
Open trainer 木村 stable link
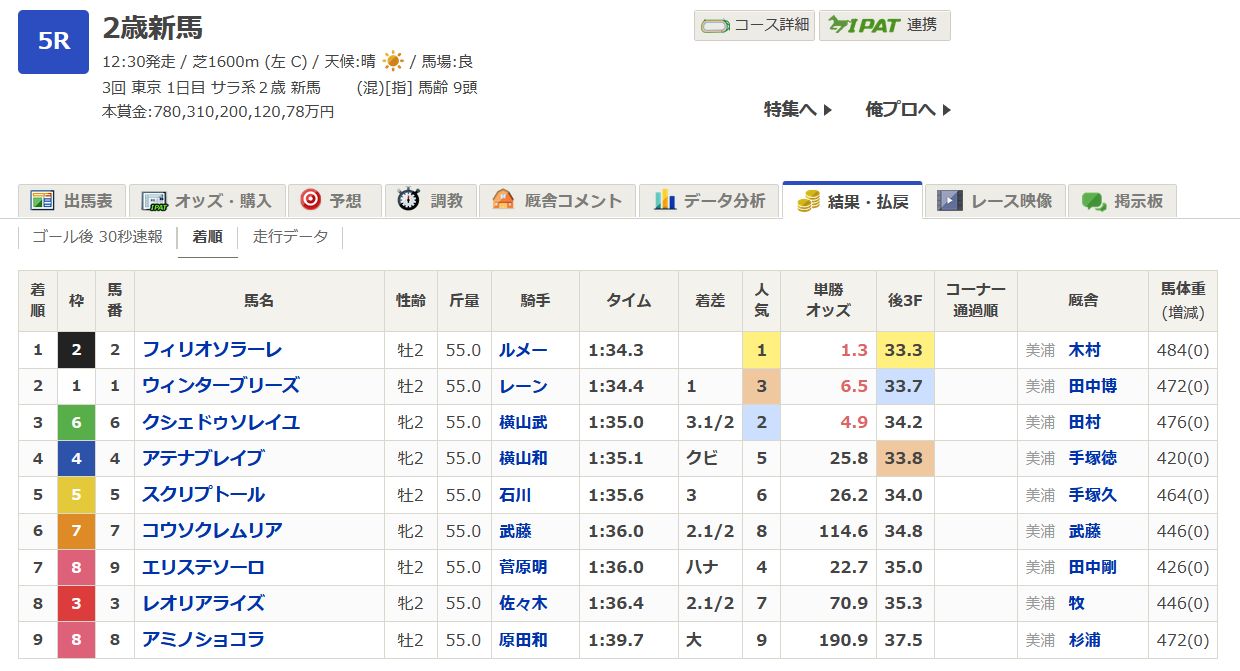point(1084,351)
